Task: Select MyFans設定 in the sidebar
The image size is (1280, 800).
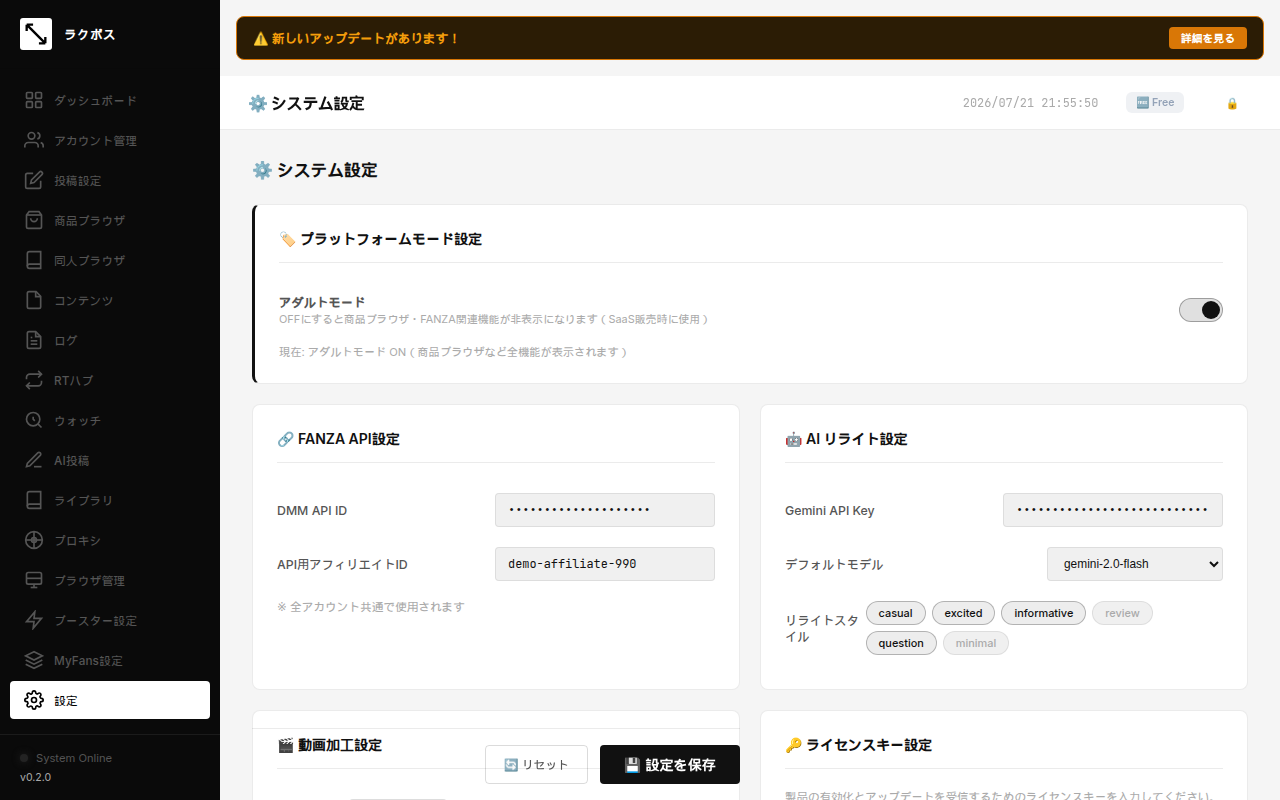Action: [110, 660]
